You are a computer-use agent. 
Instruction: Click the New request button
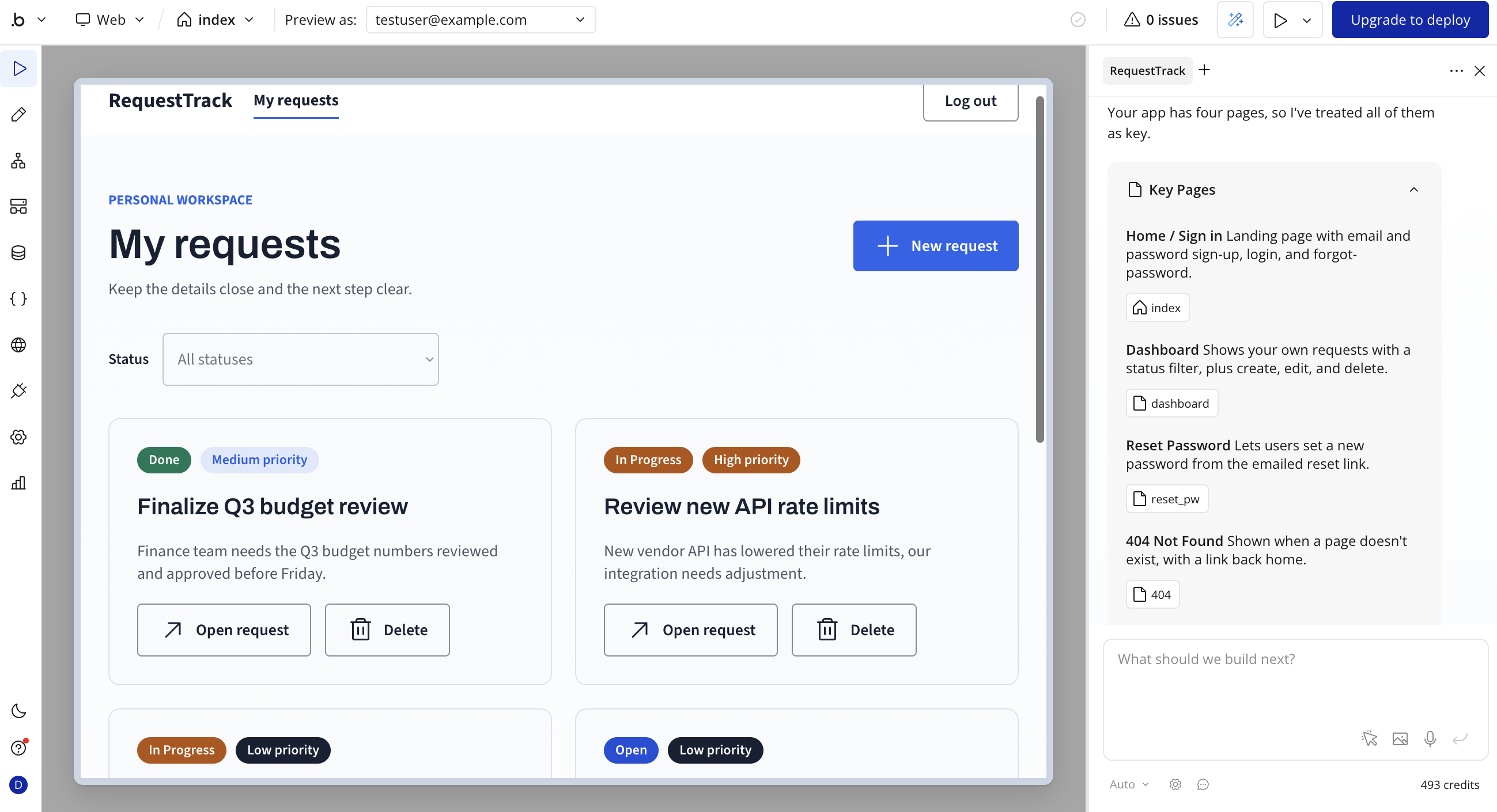coord(936,246)
